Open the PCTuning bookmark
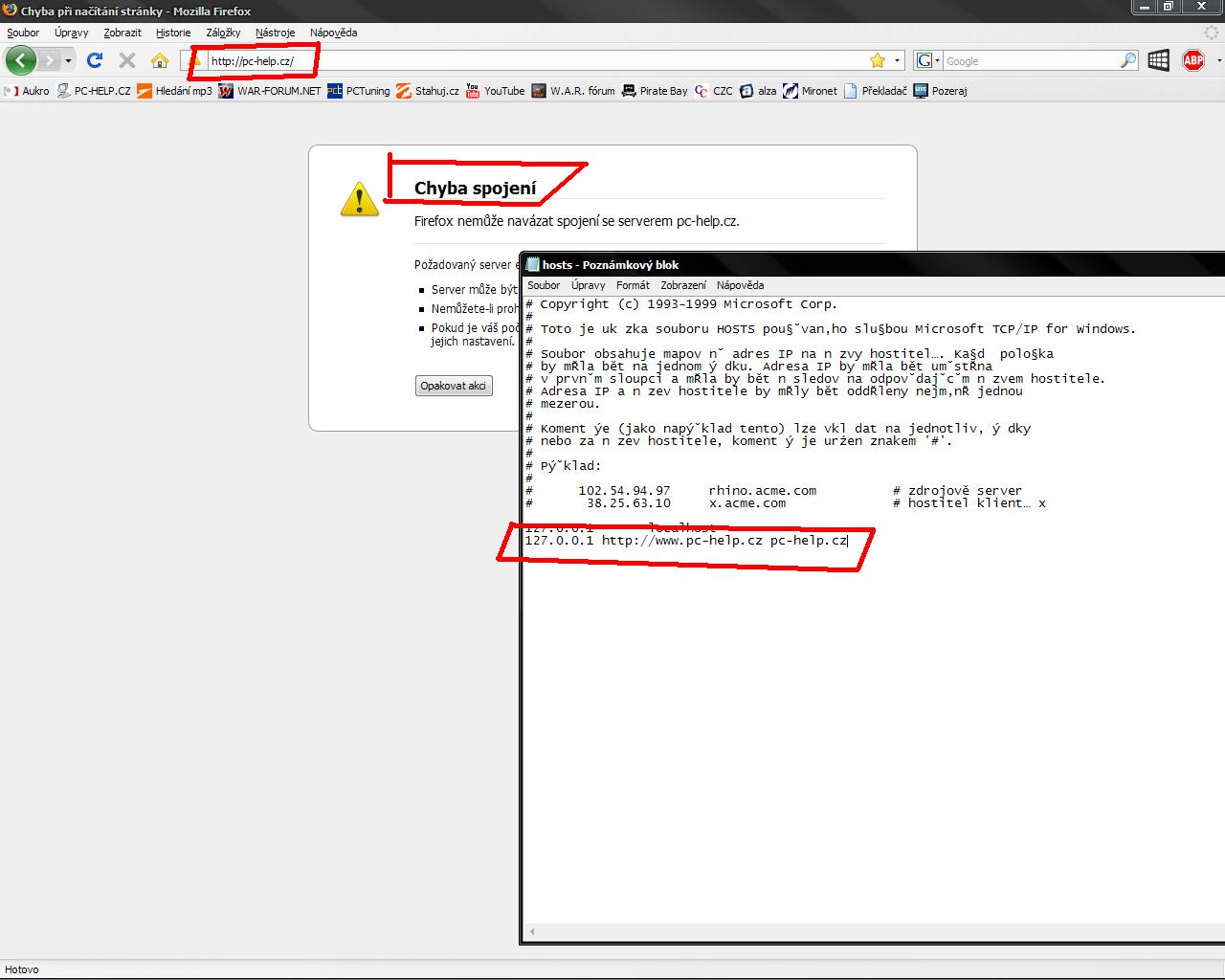 tap(359, 91)
